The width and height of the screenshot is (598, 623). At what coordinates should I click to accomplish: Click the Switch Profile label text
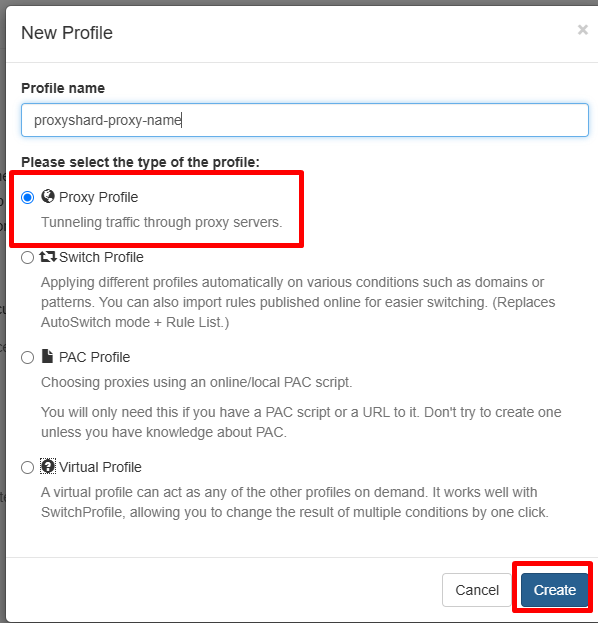[101, 257]
